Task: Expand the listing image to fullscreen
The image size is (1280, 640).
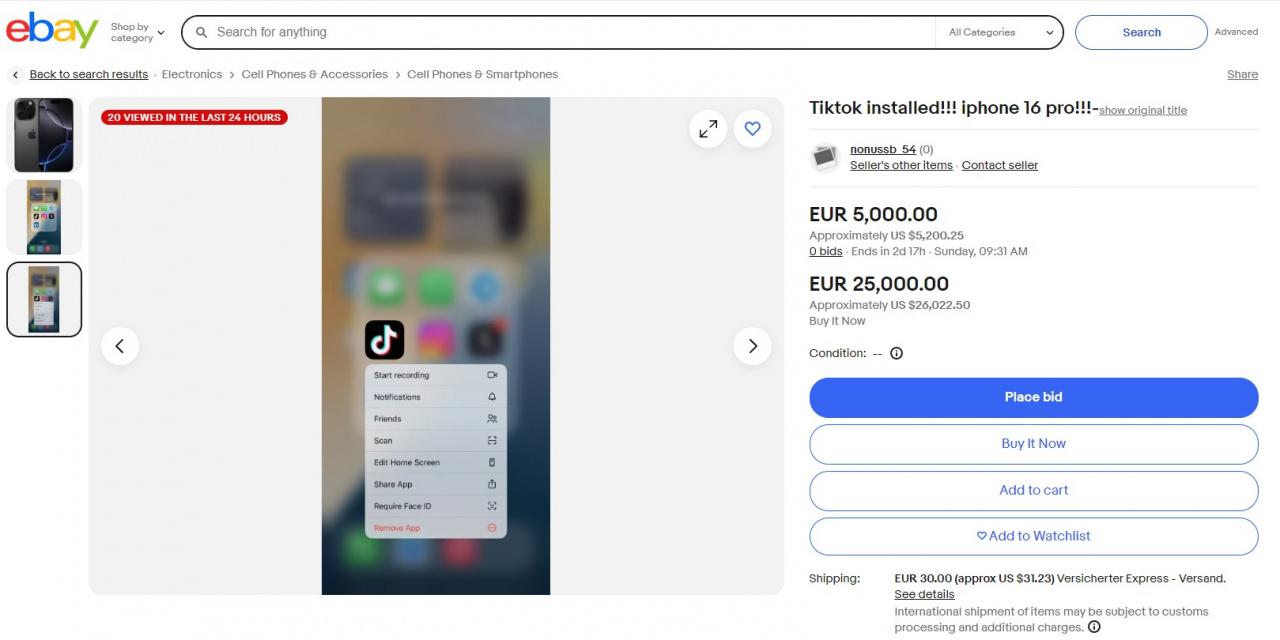Action: click(708, 128)
